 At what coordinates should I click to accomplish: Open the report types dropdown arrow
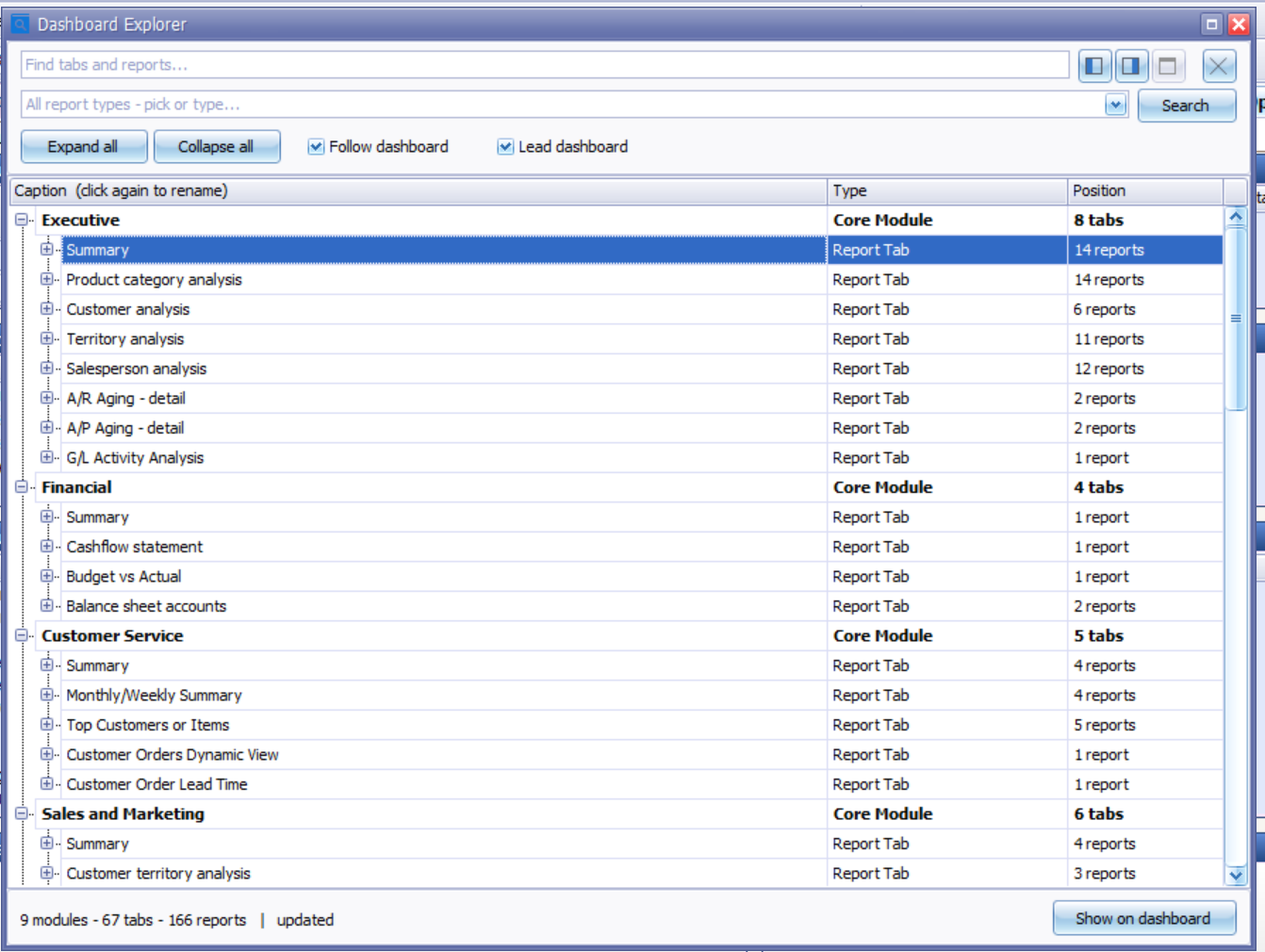1116,105
